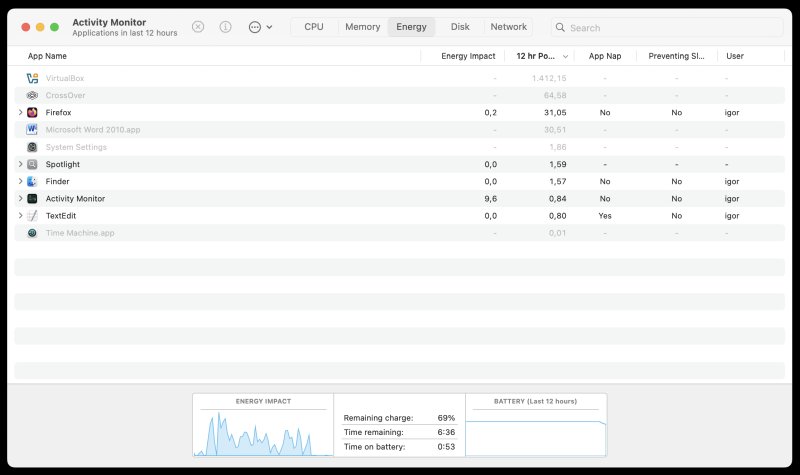Expand the Firefox process row
This screenshot has width=800, height=475.
pos(20,113)
